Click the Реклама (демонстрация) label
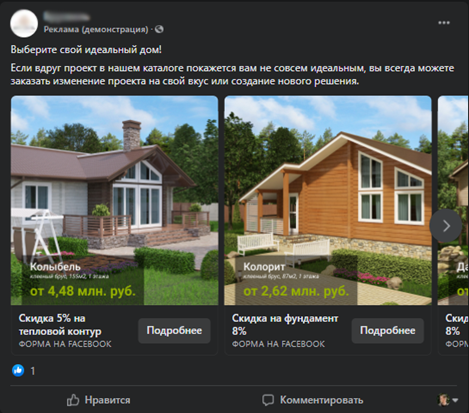Screen dimensions: 469x413 point(96,29)
